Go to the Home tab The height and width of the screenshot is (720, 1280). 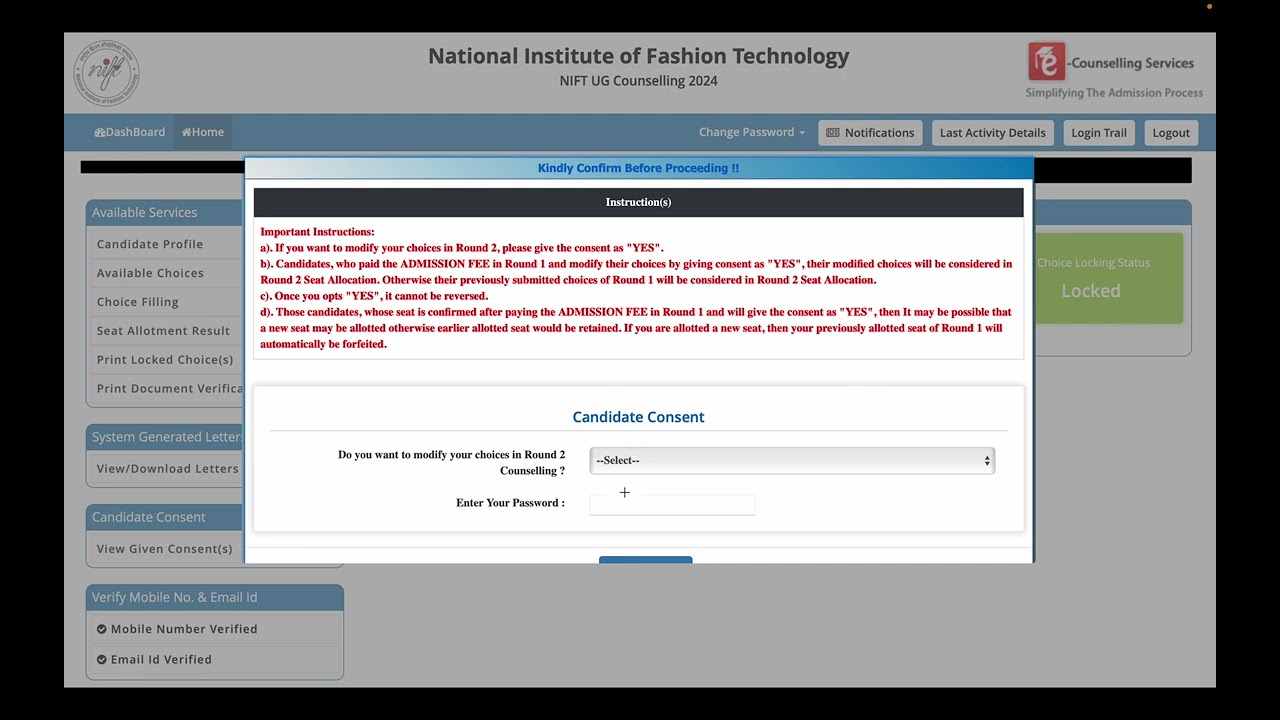pyautogui.click(x=203, y=132)
